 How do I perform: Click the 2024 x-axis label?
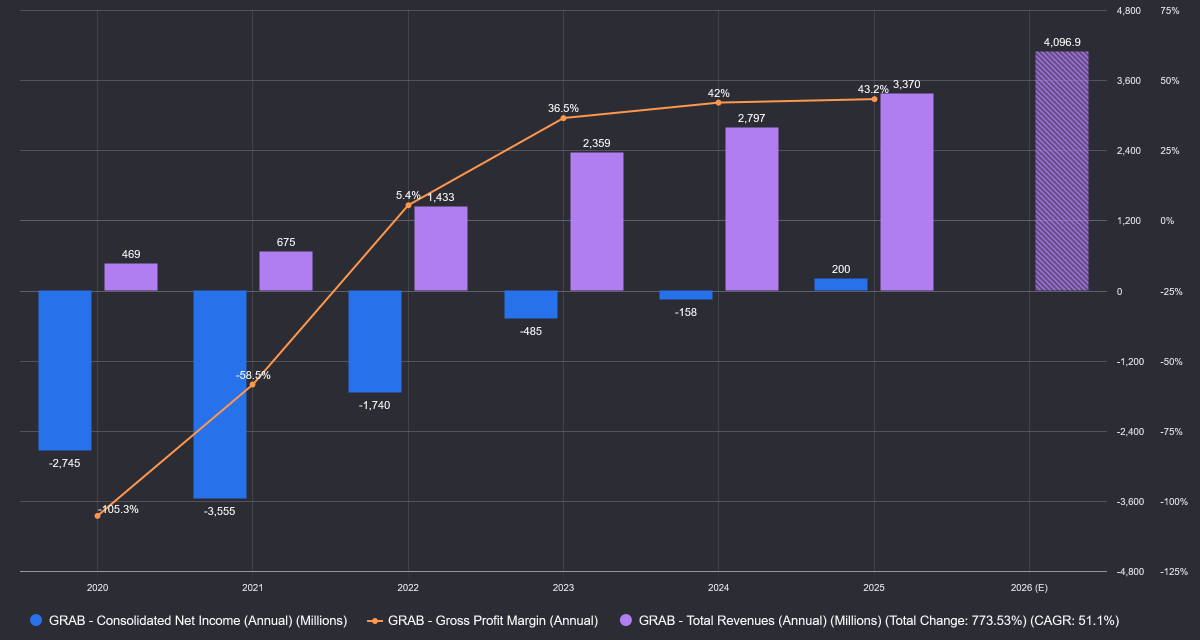click(x=719, y=588)
